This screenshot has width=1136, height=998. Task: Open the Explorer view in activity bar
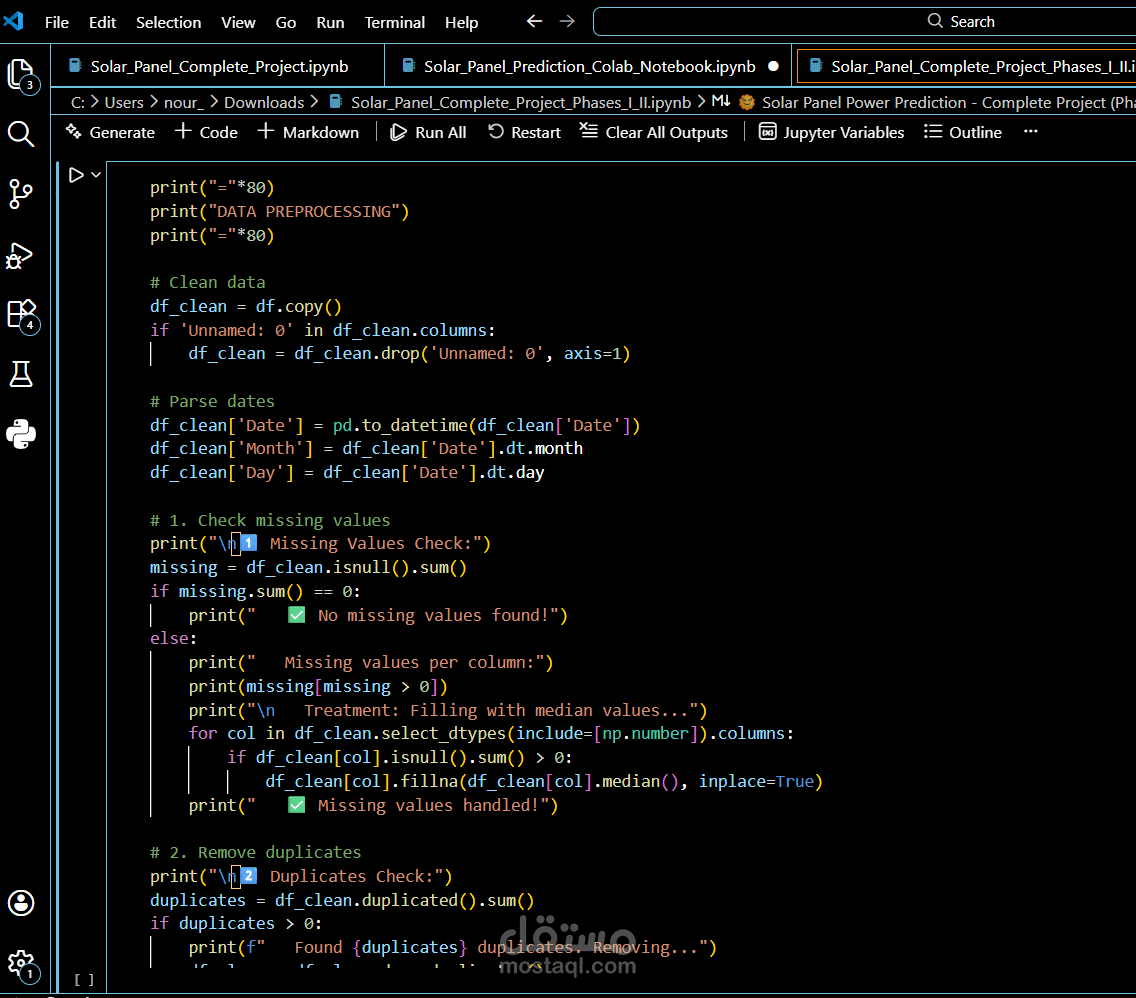click(x=21, y=74)
